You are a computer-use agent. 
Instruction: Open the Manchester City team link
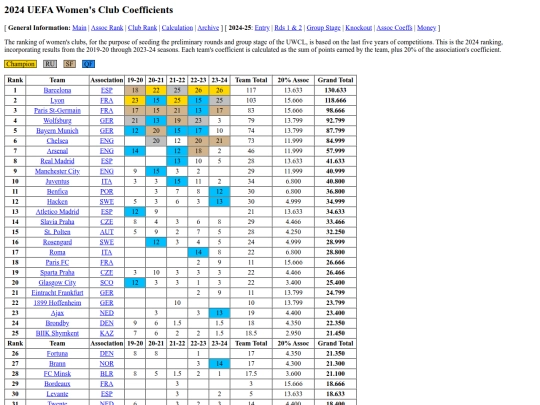point(57,171)
